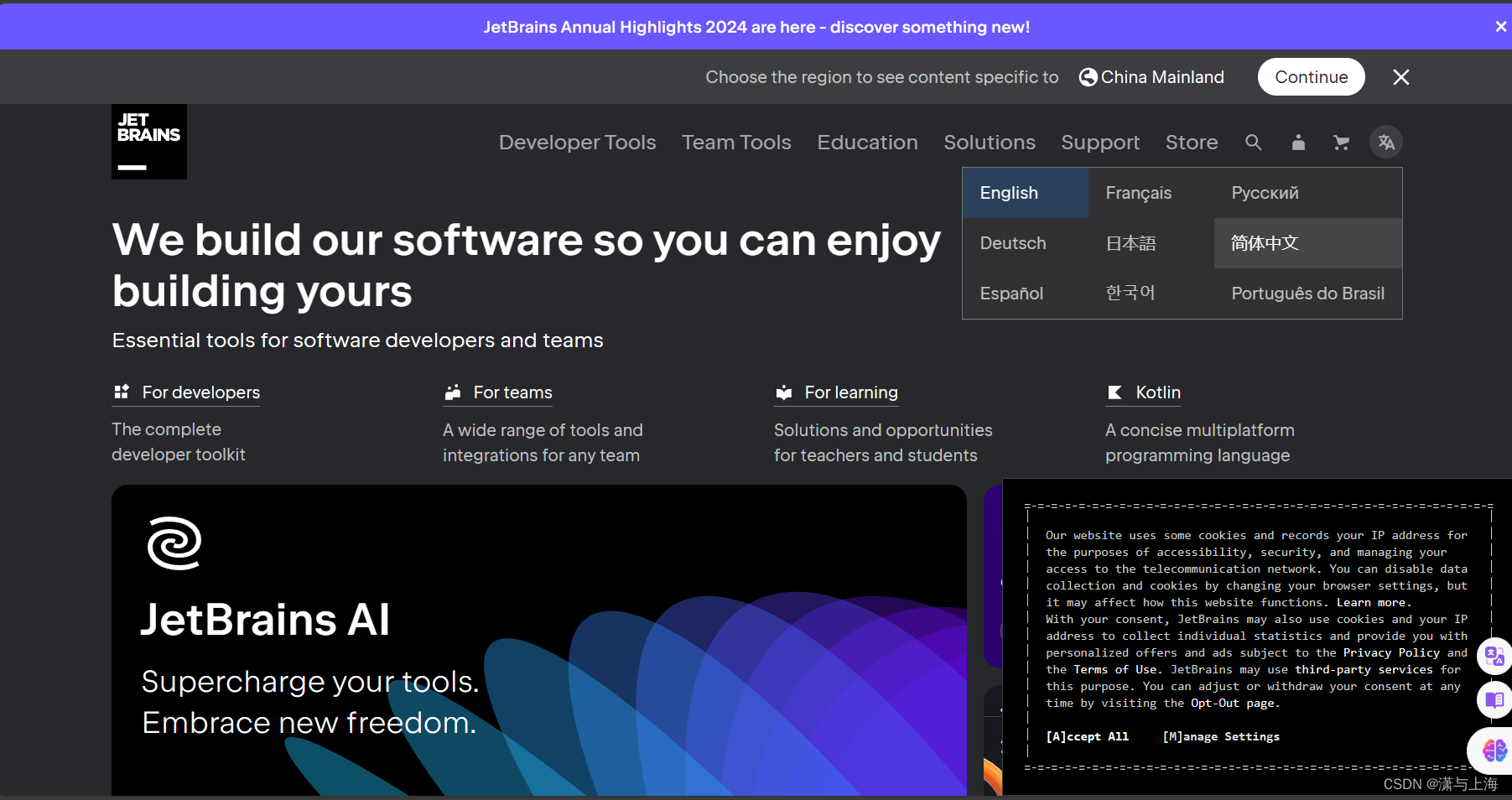This screenshot has height=800, width=1512.
Task: Click the translate extension floating icon
Action: click(1494, 656)
